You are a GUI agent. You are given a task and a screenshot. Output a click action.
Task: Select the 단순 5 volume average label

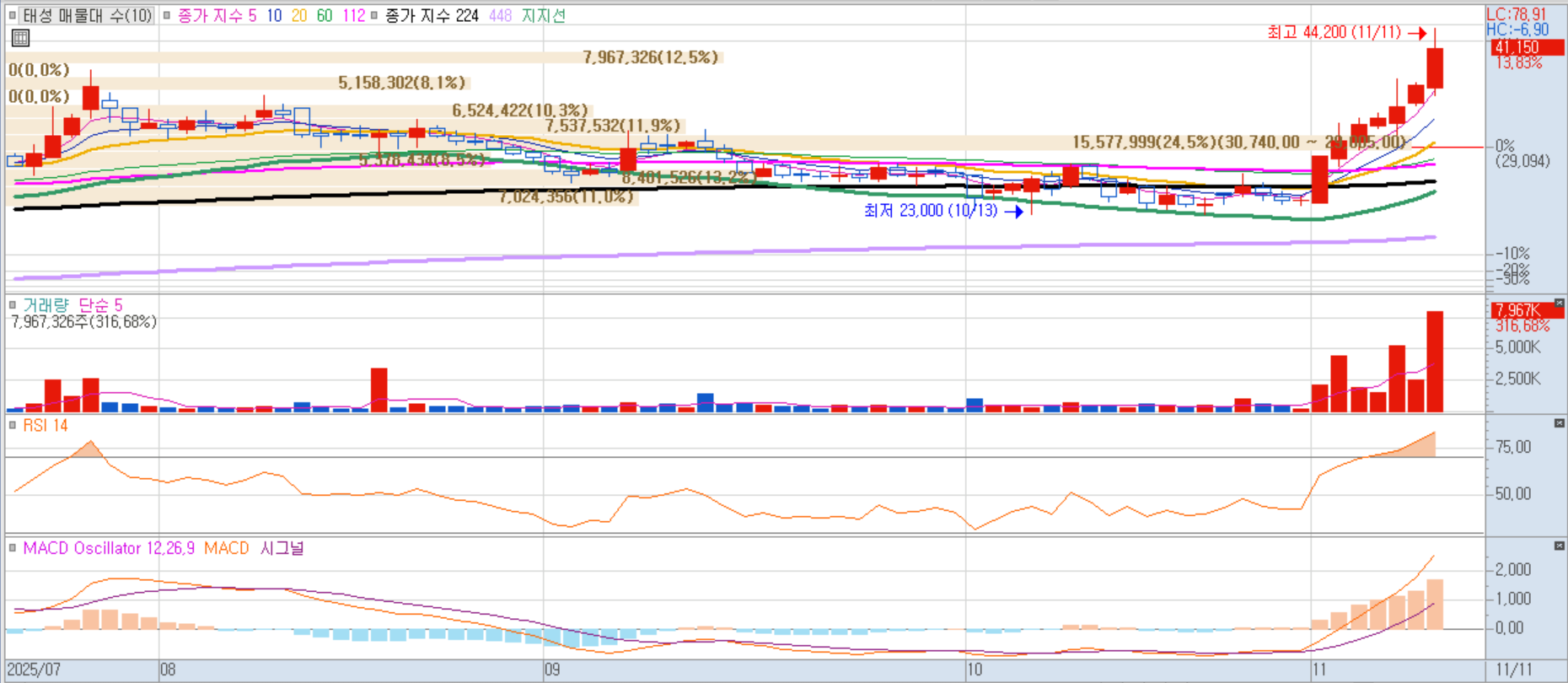click(100, 305)
